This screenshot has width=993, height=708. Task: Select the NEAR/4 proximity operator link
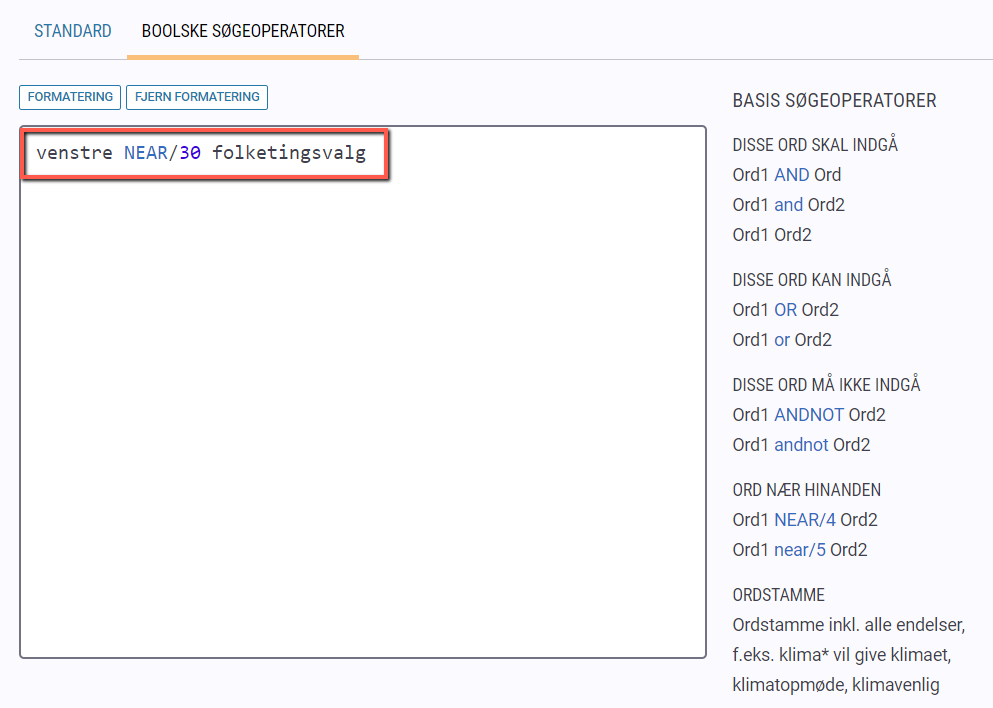[805, 520]
